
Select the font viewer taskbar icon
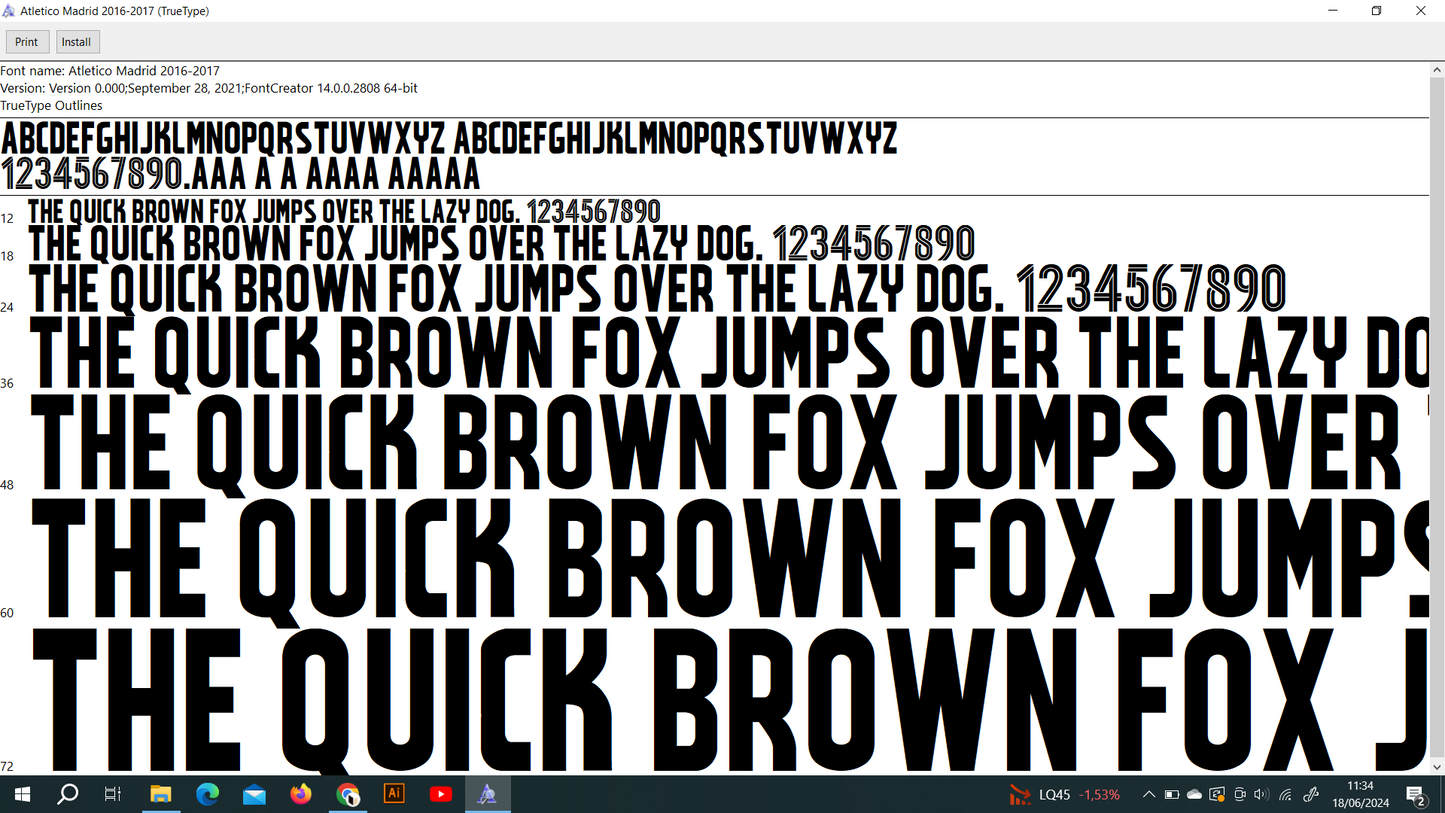pos(487,795)
